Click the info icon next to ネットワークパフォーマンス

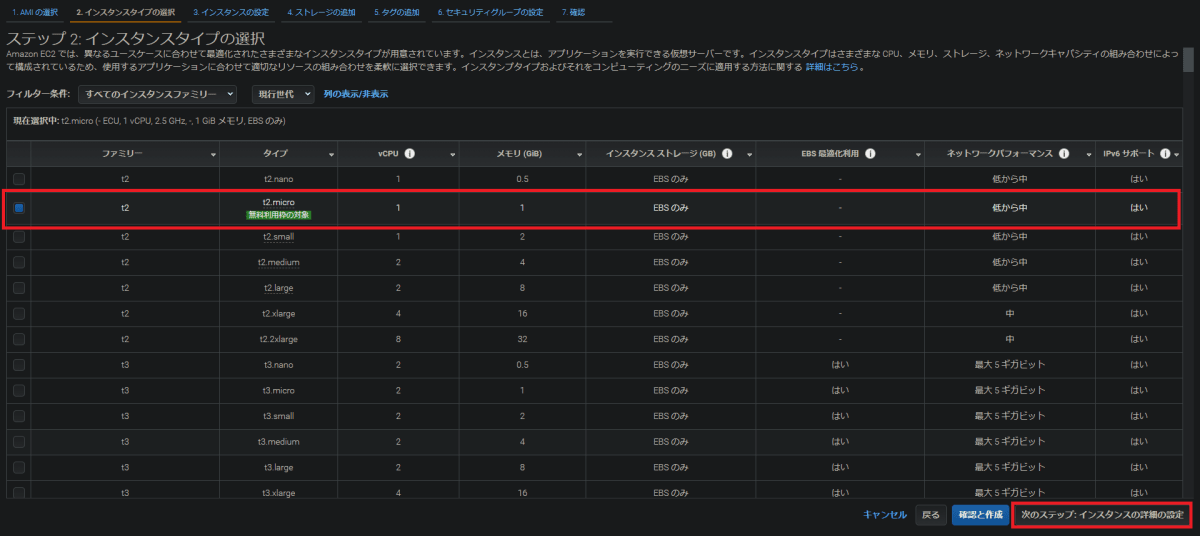[1062, 154]
